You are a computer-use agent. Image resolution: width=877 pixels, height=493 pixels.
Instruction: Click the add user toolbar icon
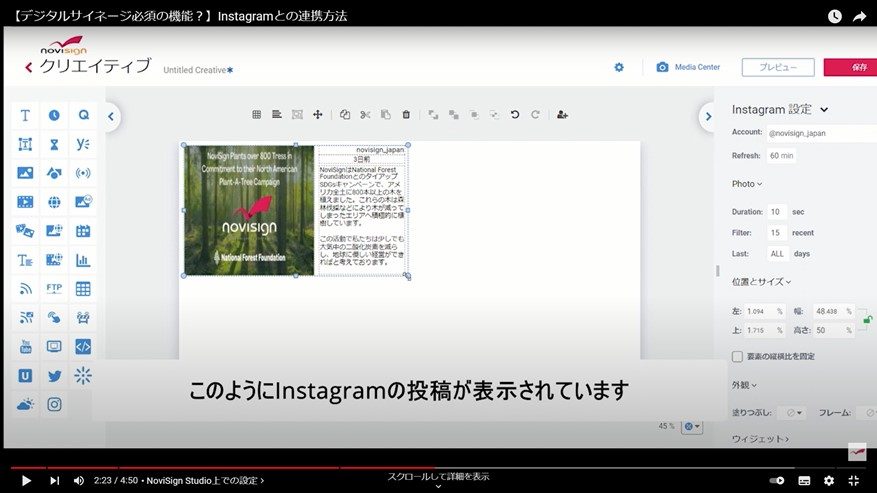click(x=562, y=114)
